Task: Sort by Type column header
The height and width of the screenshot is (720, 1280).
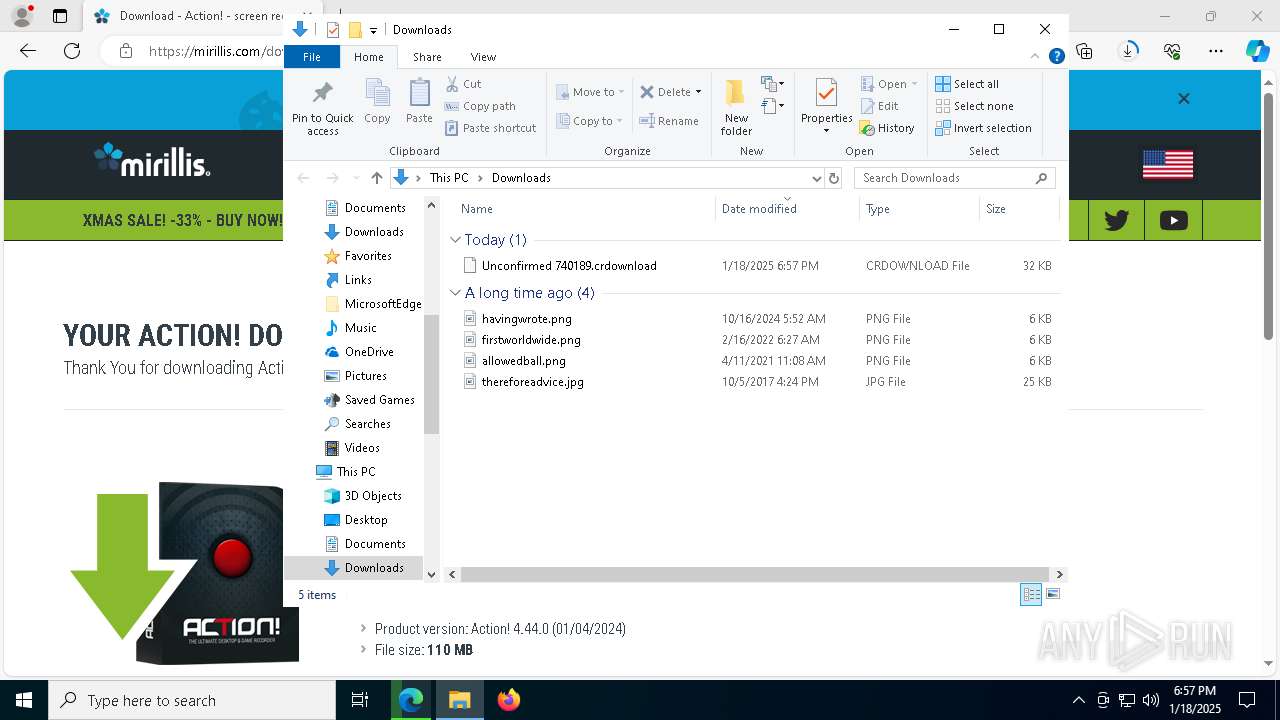Action: pos(919,209)
